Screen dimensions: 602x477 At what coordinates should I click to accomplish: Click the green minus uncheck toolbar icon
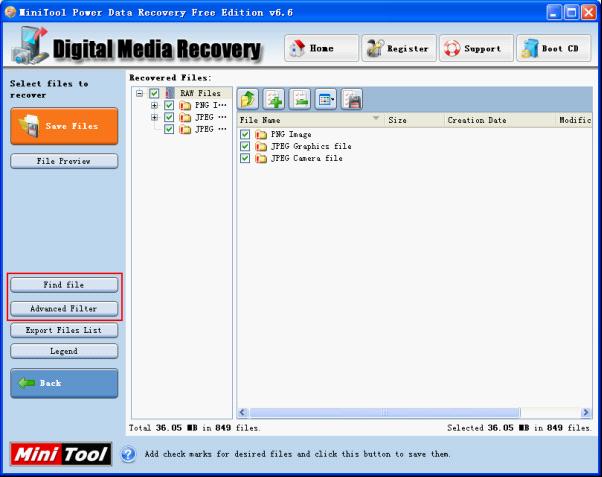tap(300, 99)
